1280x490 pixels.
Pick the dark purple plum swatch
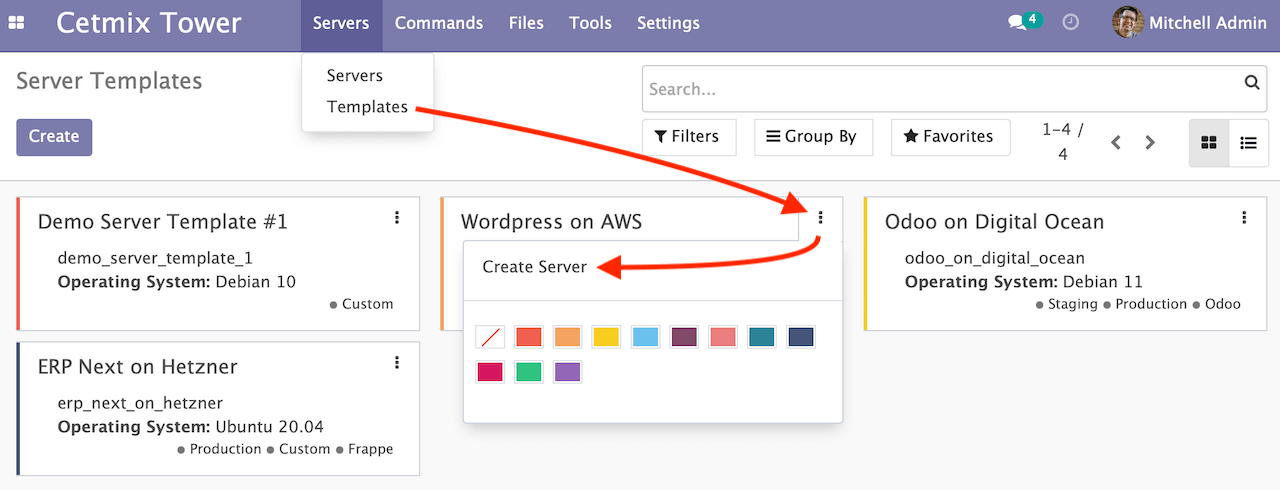[x=684, y=338]
